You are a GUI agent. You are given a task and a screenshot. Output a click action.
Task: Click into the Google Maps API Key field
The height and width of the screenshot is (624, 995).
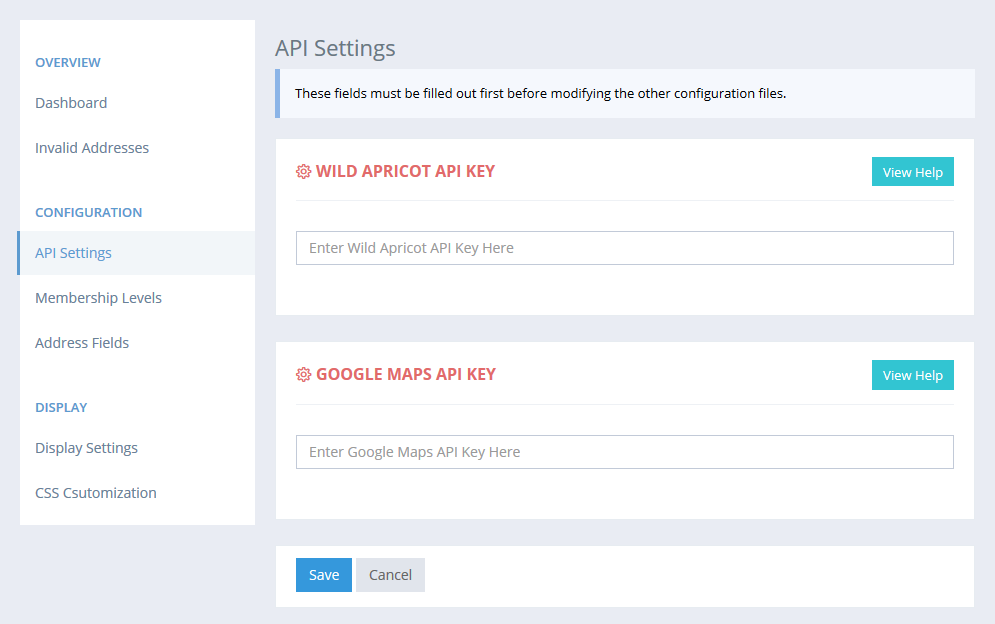tap(624, 452)
